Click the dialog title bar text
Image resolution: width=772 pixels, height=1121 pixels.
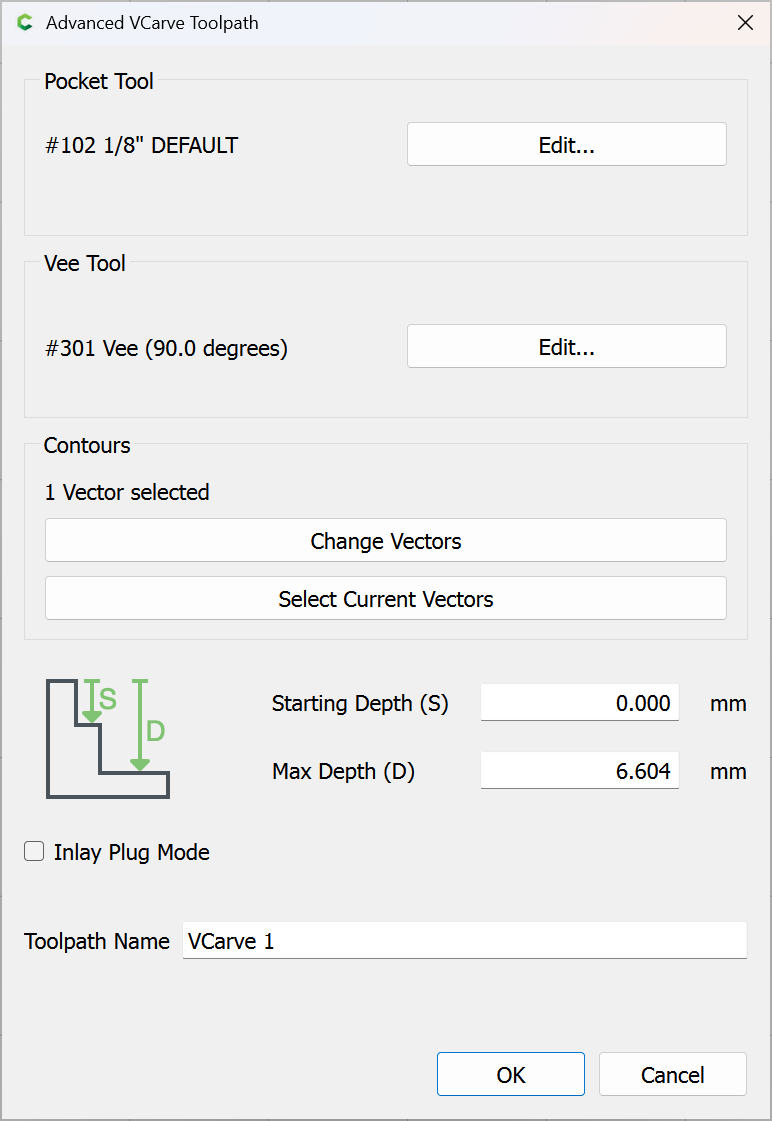click(152, 23)
